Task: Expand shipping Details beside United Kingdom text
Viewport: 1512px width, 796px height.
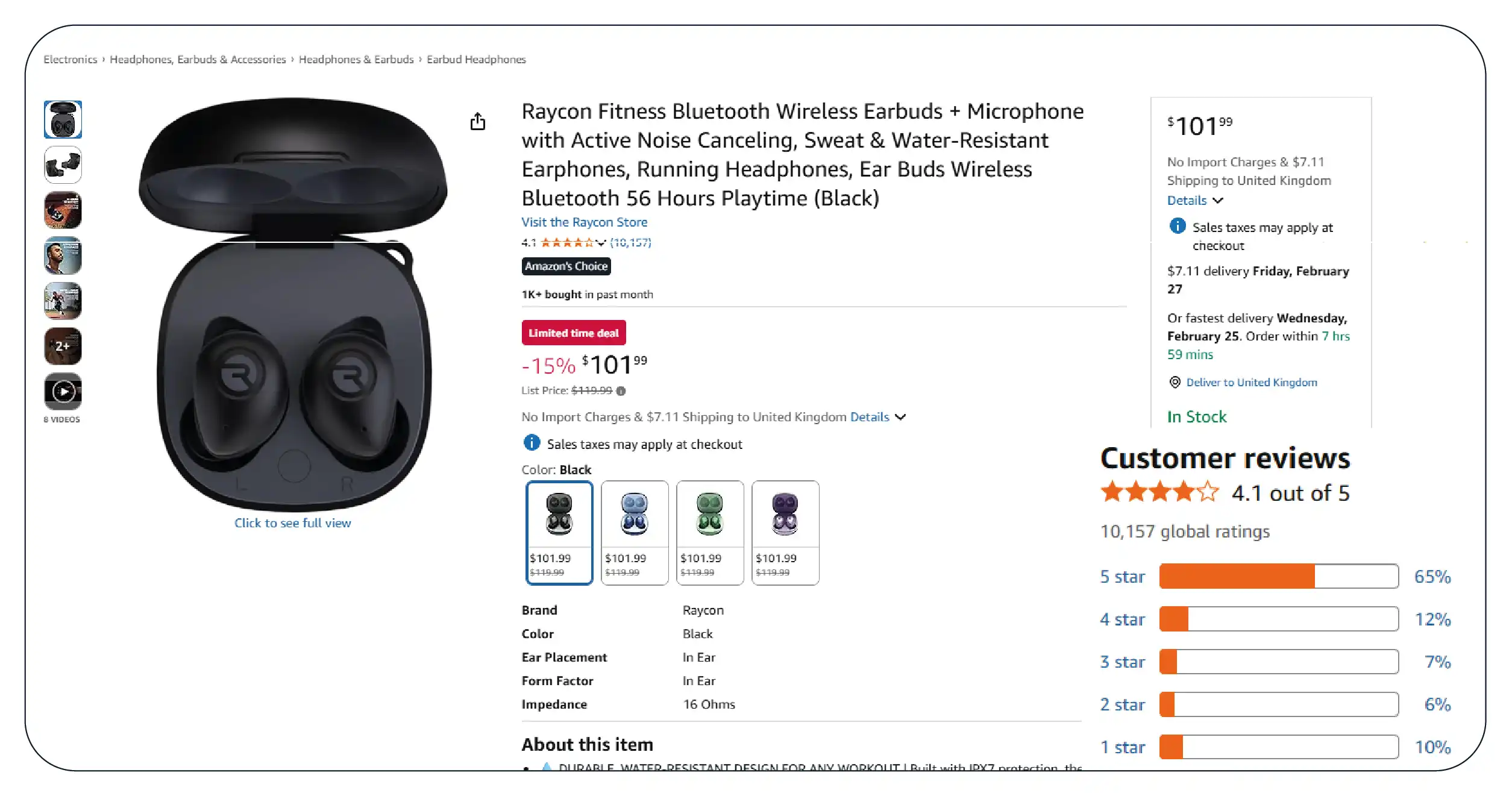Action: (877, 417)
